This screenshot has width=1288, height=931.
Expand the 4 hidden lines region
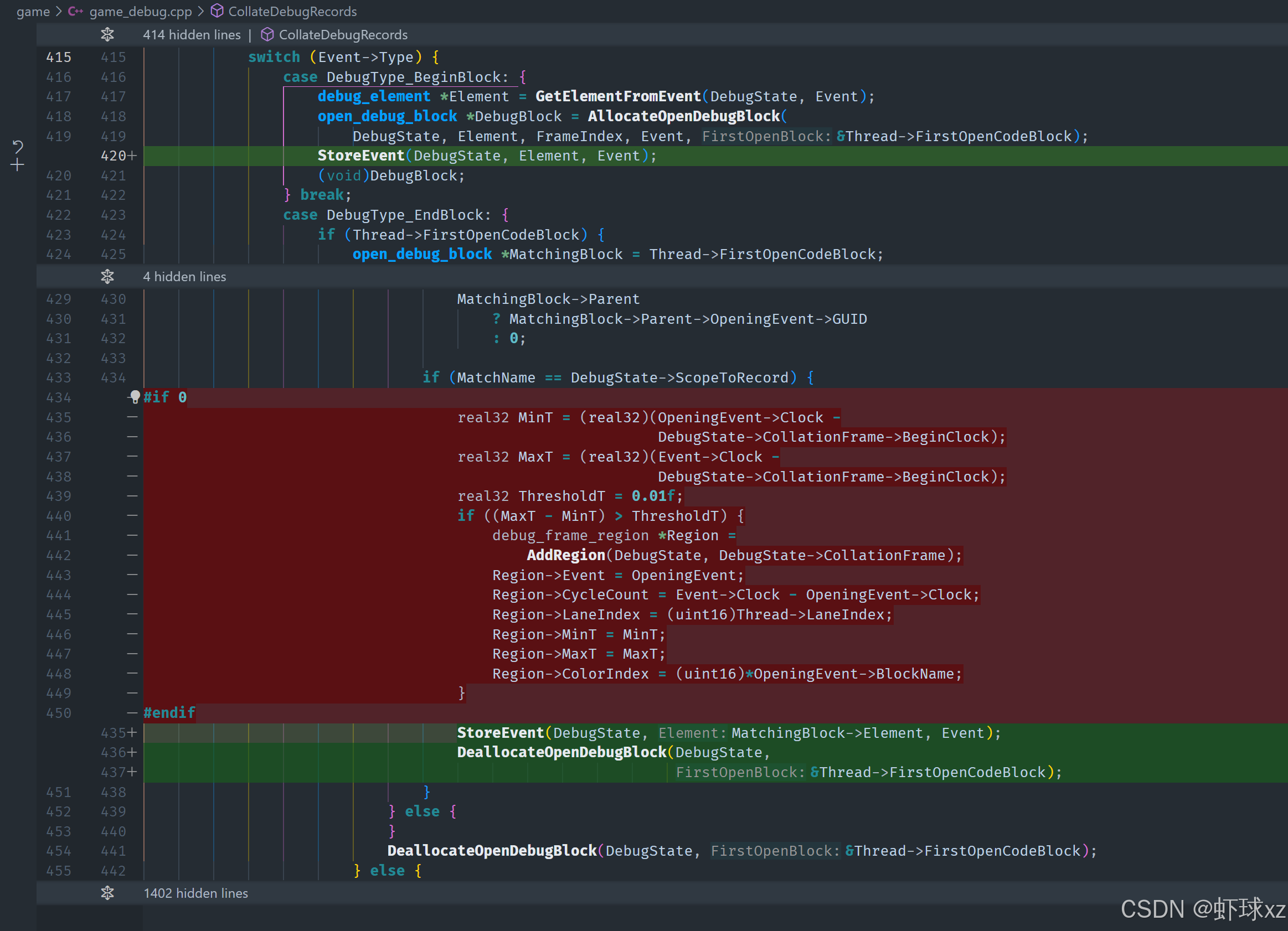click(107, 276)
